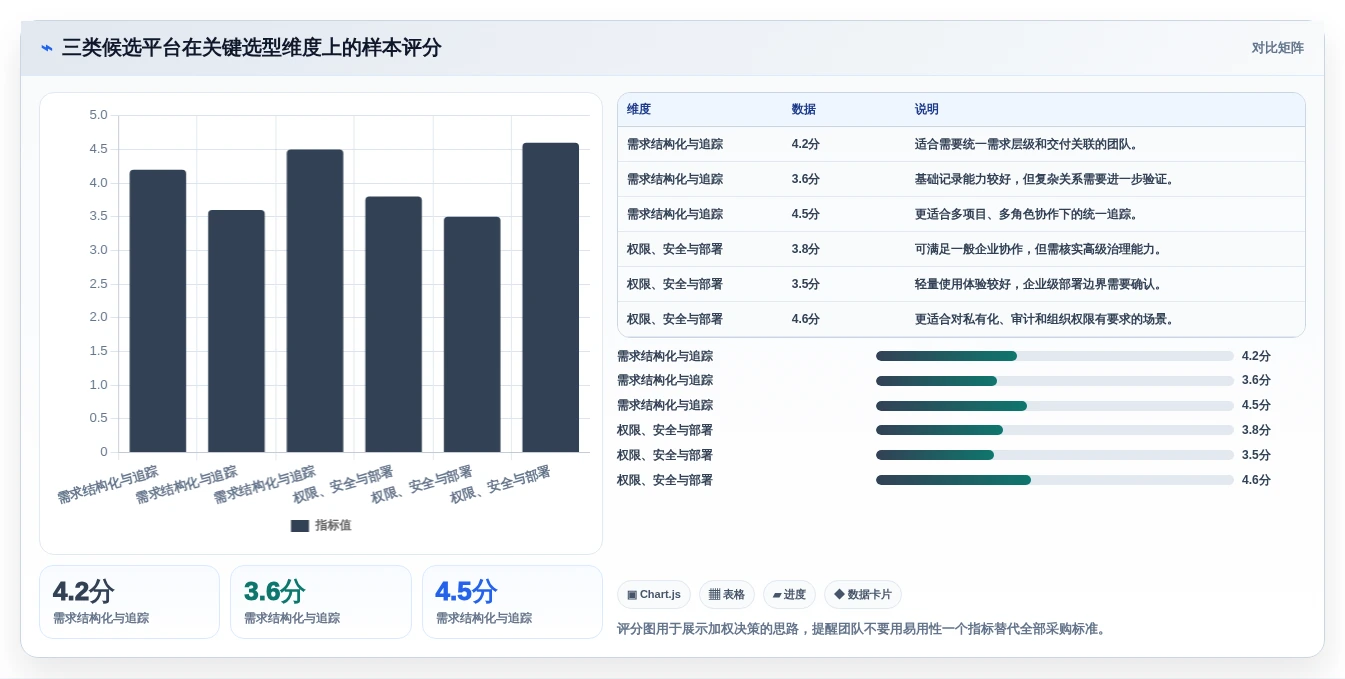
Task: Open the green 3.6分 data card
Action: coord(321,602)
